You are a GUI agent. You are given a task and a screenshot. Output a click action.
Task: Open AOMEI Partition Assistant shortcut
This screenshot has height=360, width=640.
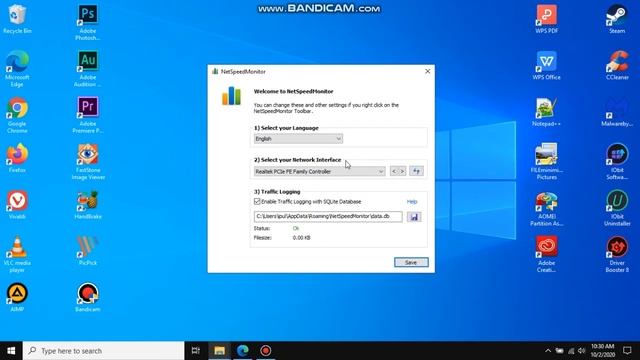(547, 208)
